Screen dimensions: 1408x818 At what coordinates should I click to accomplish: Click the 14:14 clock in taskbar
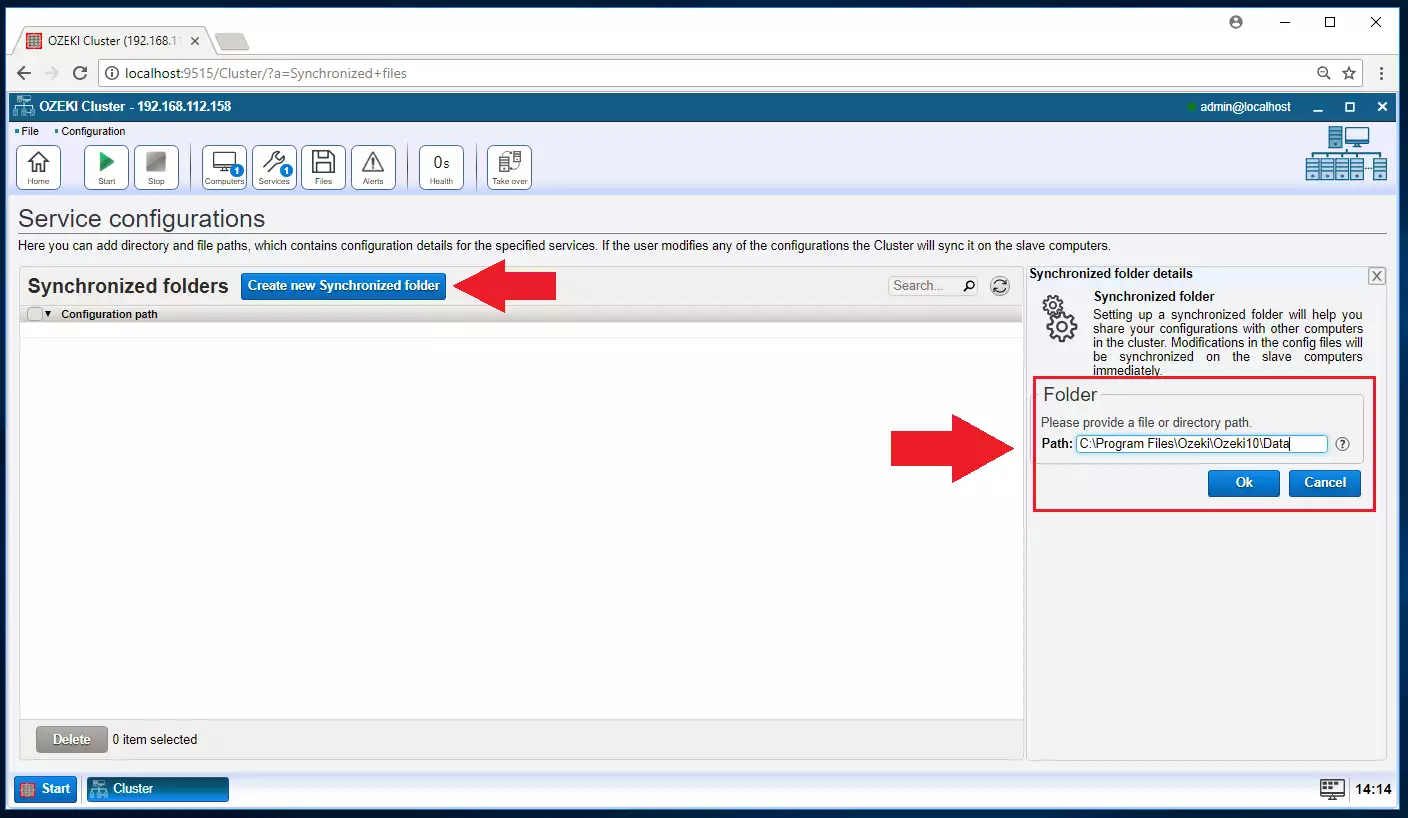[1373, 789]
